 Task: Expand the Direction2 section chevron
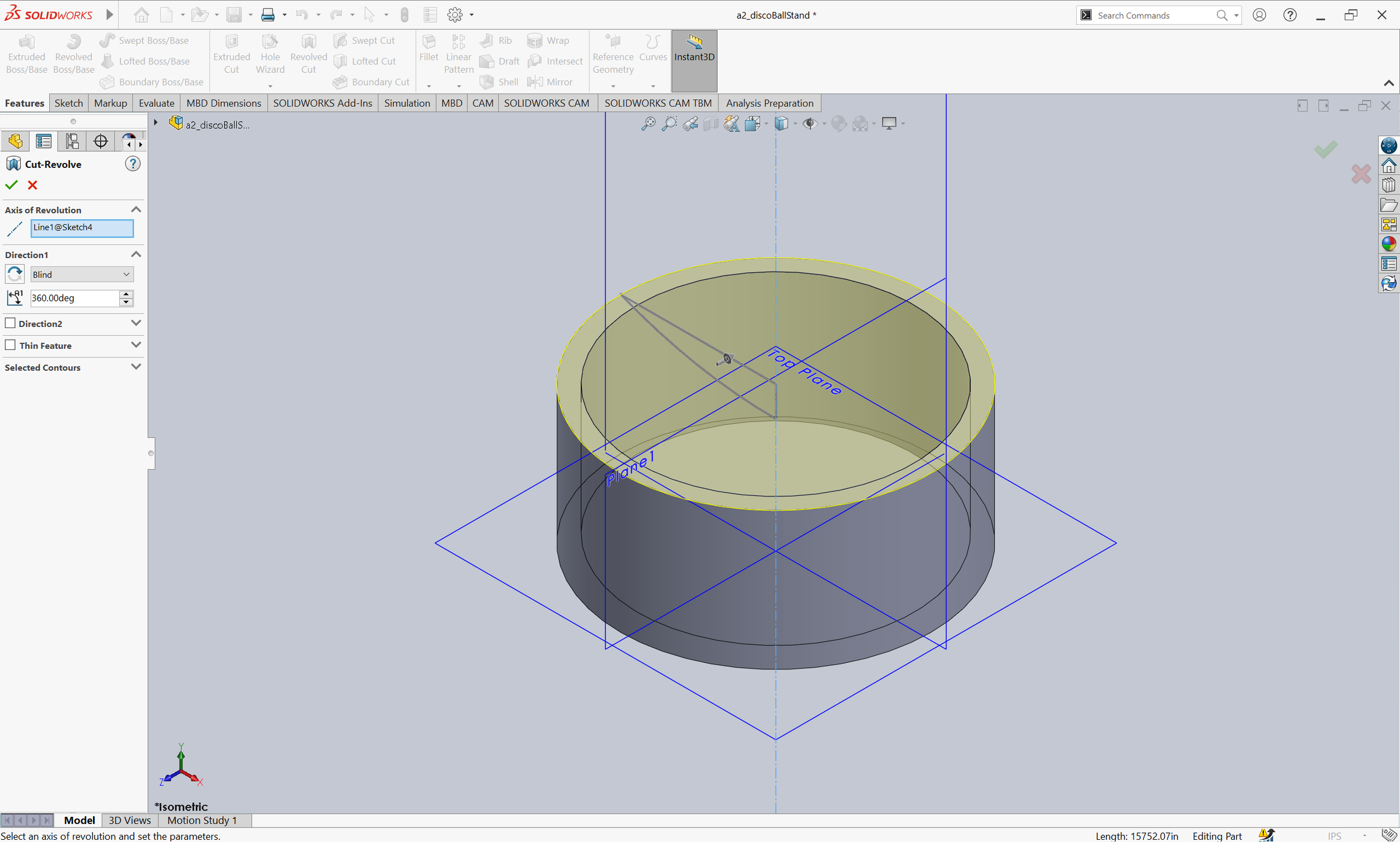(x=136, y=323)
